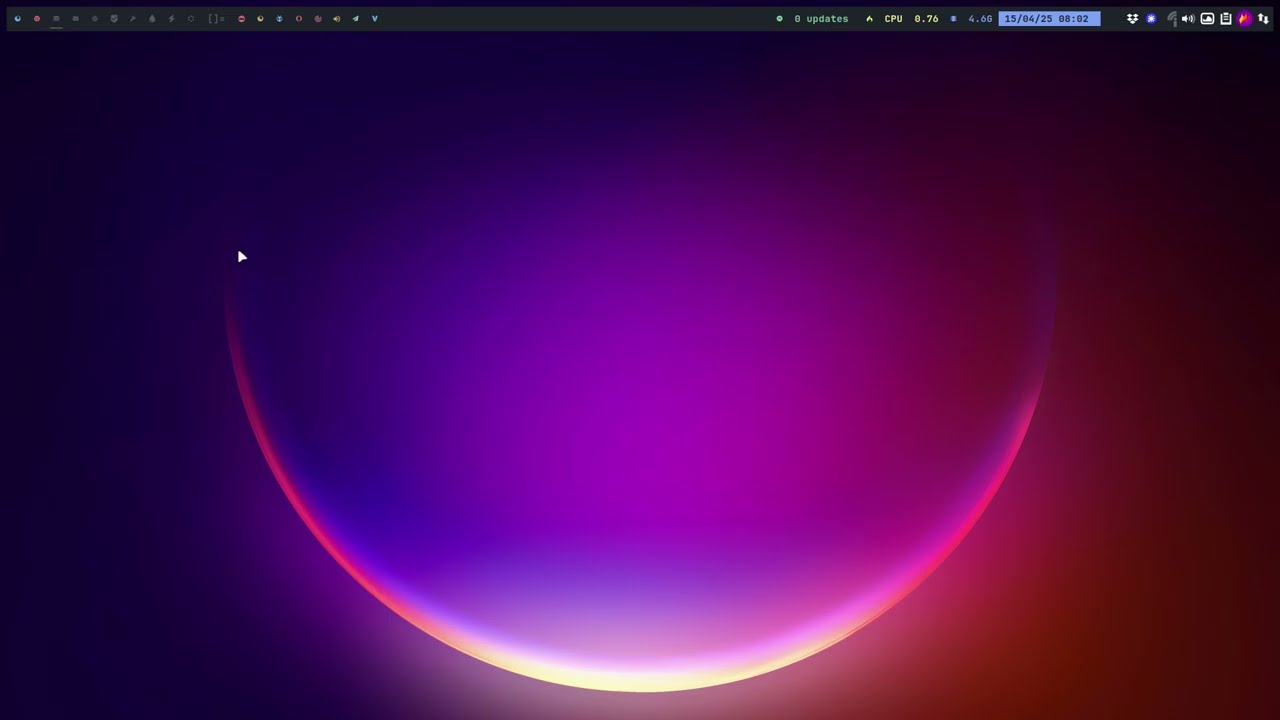Launch Telegram paper plane icon

coord(355,19)
